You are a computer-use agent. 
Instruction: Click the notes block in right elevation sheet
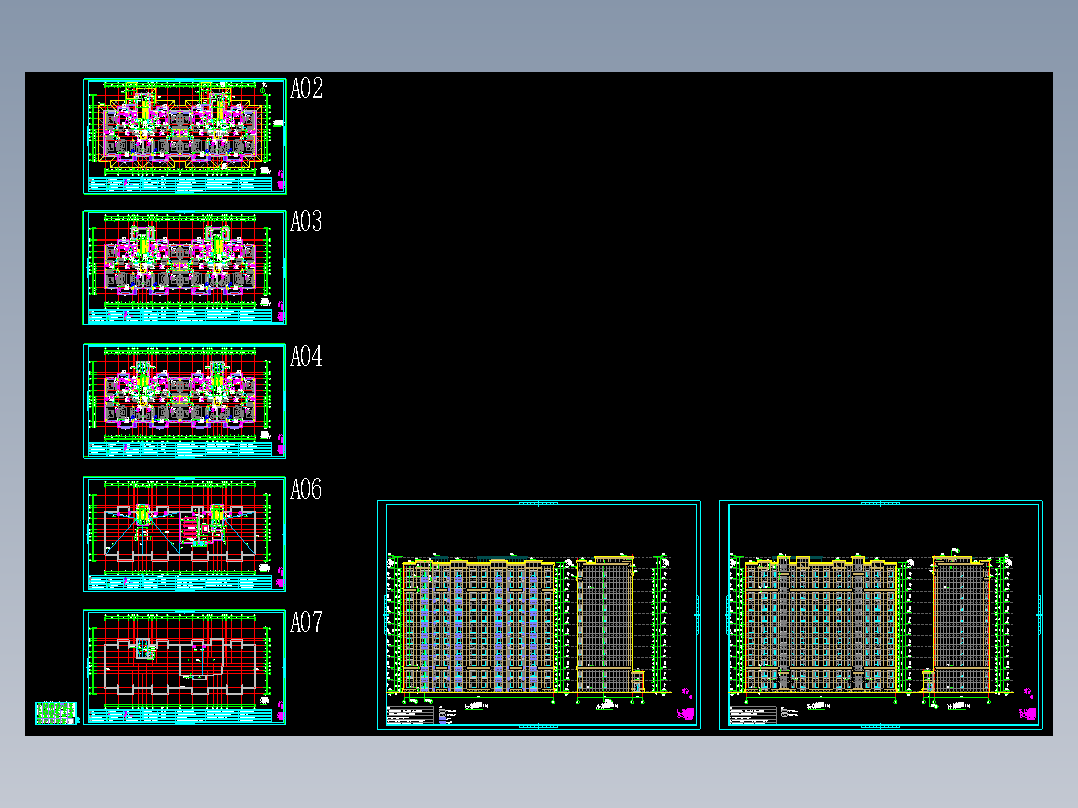pyautogui.click(x=753, y=715)
